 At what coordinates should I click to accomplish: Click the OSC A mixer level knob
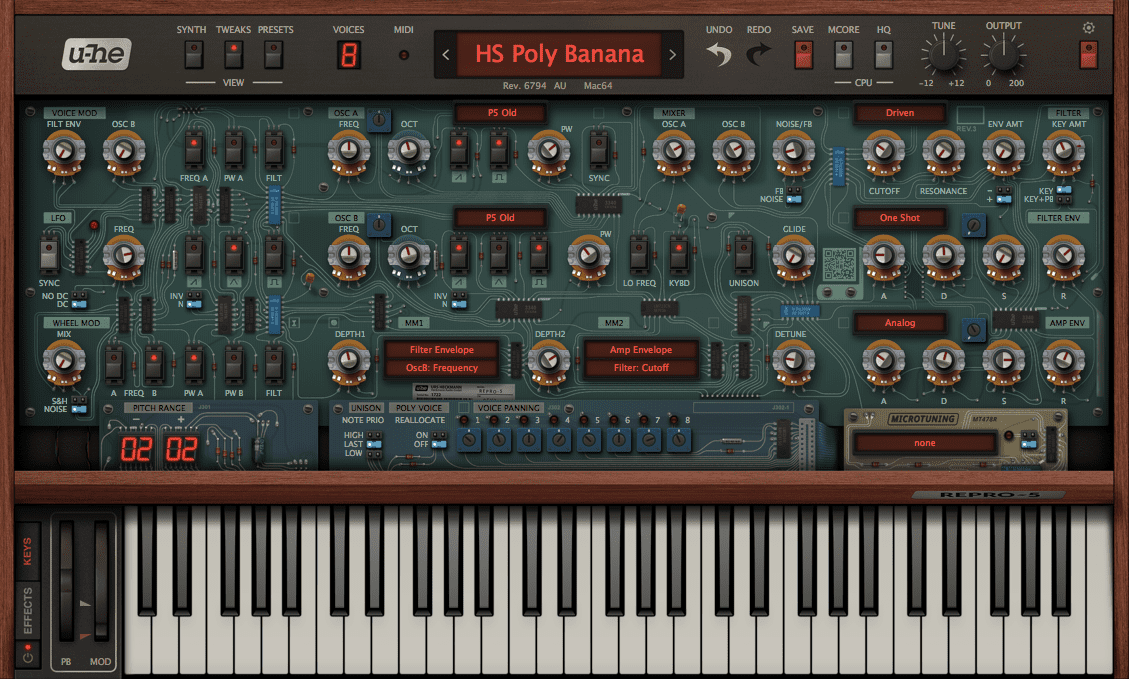coord(673,151)
